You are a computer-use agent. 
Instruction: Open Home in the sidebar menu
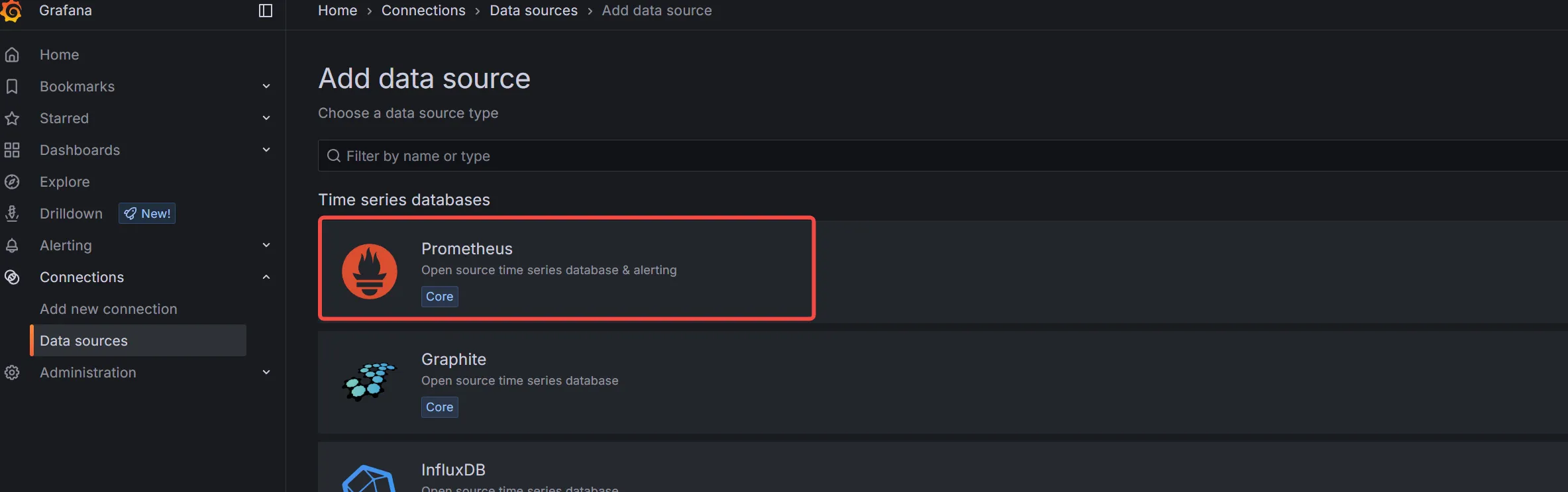click(x=60, y=55)
